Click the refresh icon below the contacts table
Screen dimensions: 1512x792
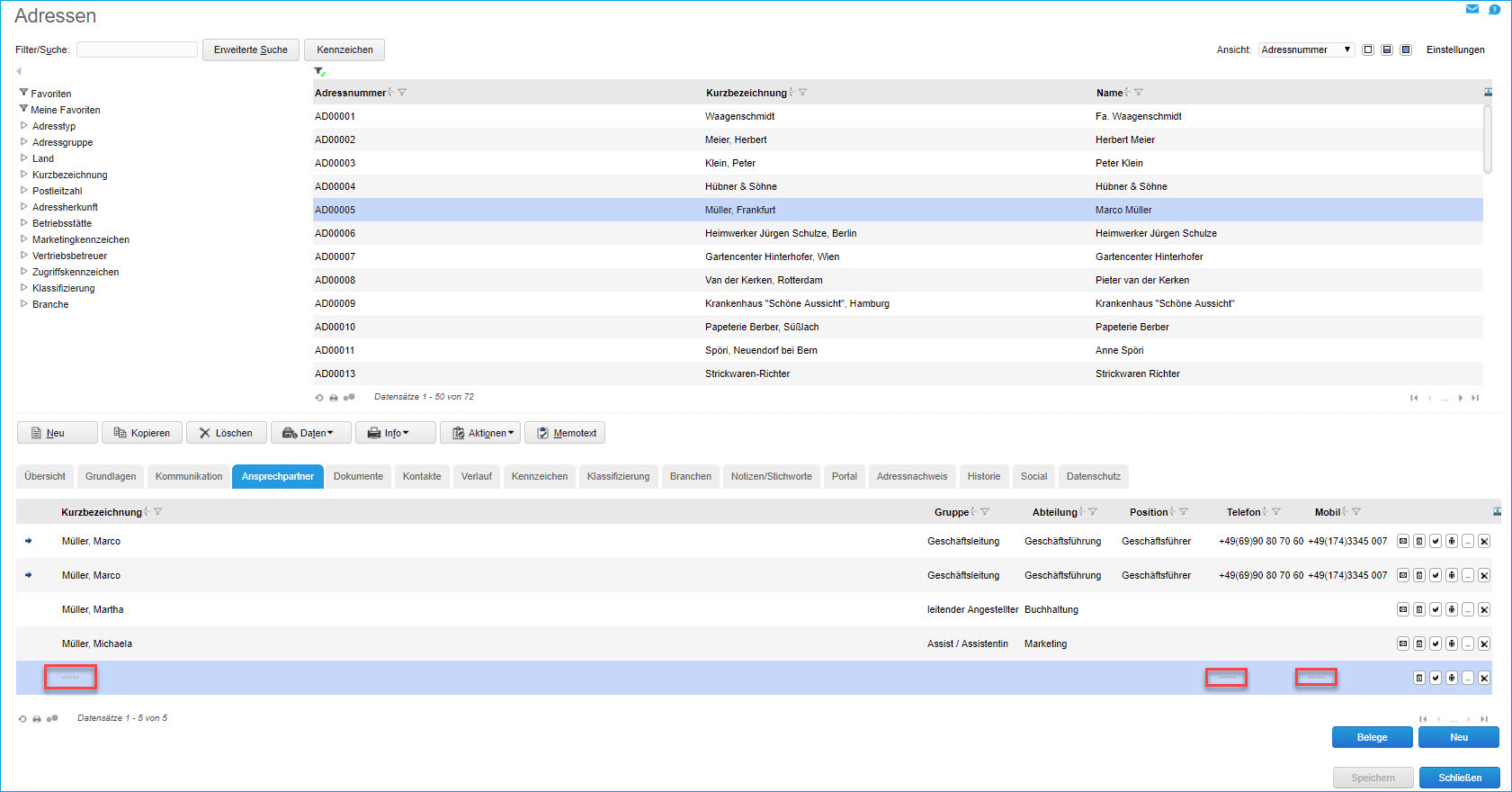[22, 719]
